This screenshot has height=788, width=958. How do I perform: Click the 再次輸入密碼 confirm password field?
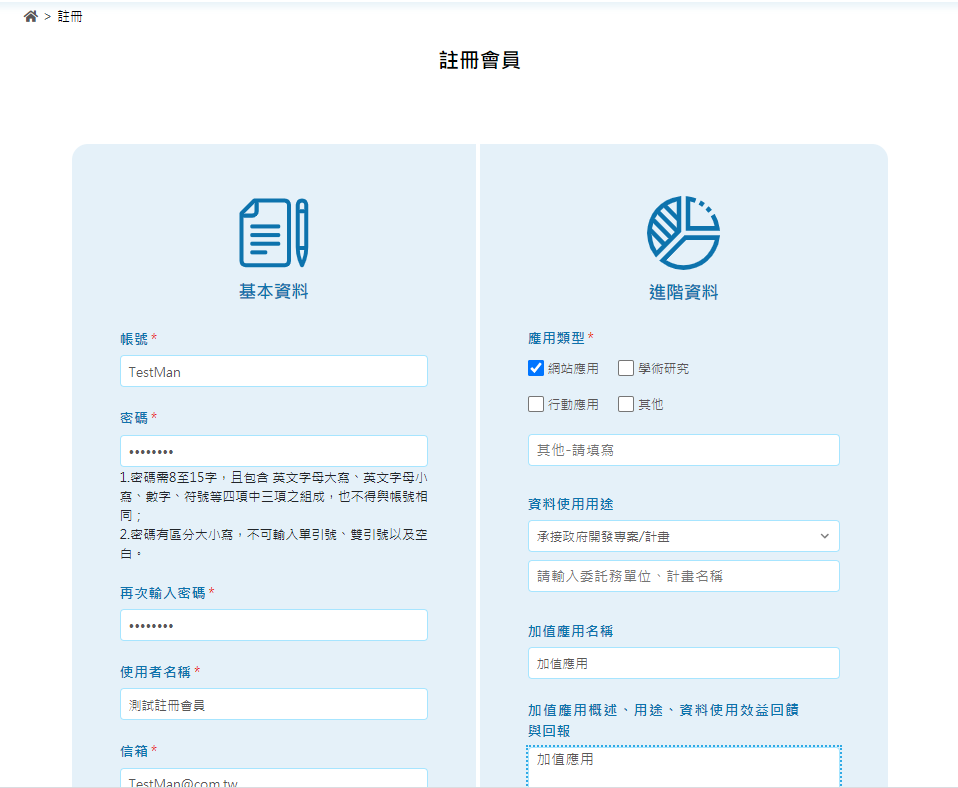point(273,624)
